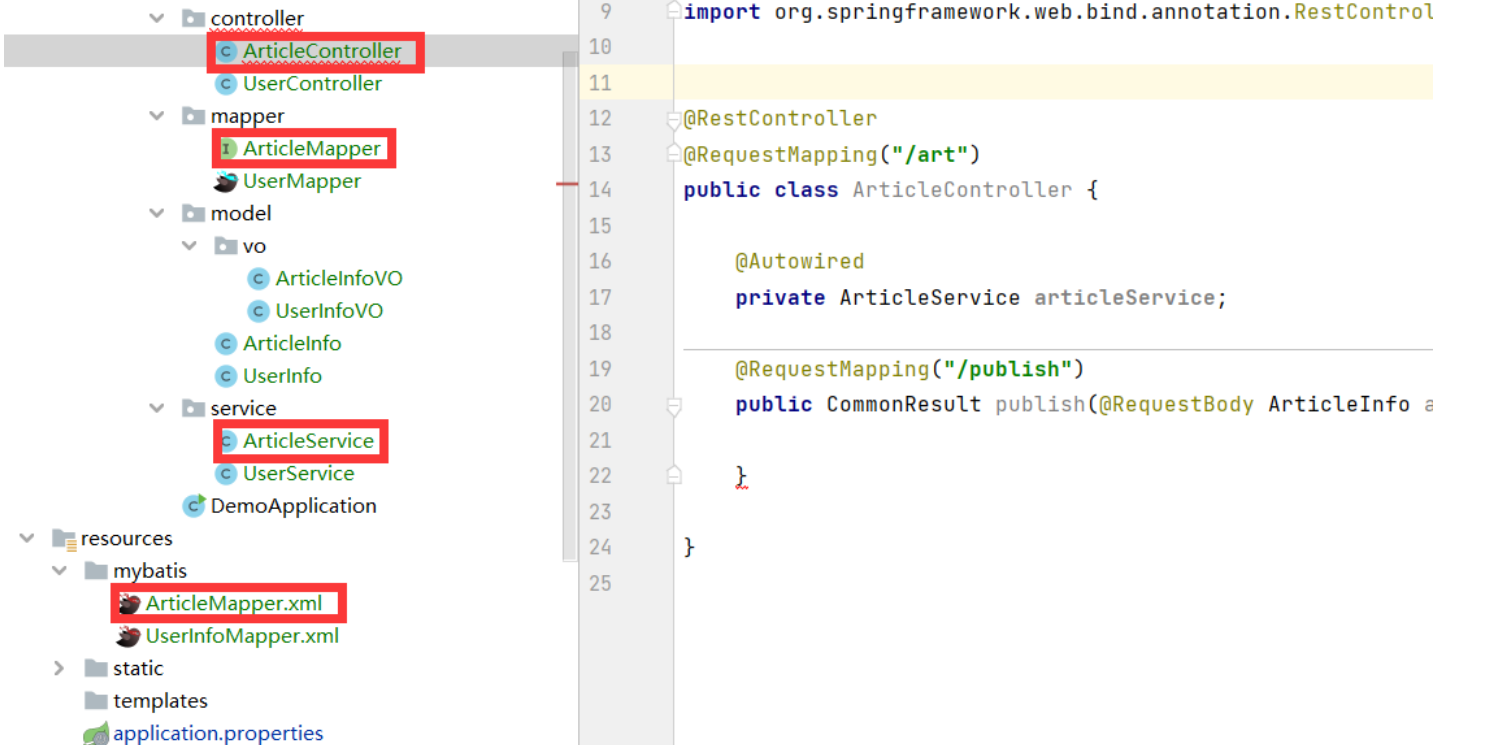Open UserService in the service folder
The height and width of the screenshot is (745, 1495).
pyautogui.click(x=298, y=474)
